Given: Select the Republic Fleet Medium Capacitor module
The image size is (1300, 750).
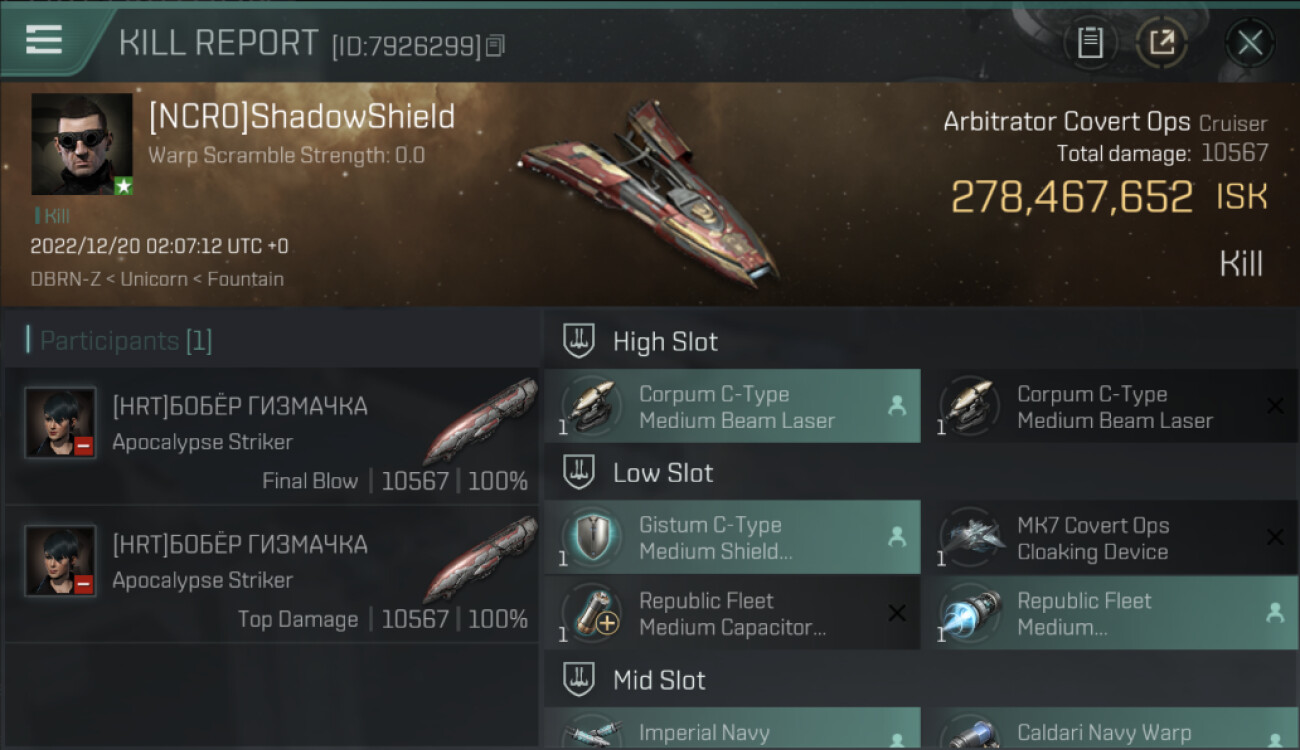Looking at the screenshot, I should tap(732, 613).
